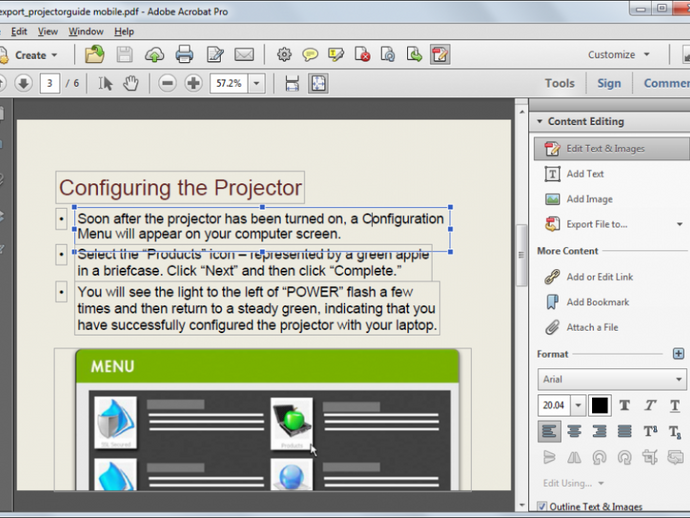Open the View menu
Viewport: 690px width, 518px height.
tap(48, 32)
